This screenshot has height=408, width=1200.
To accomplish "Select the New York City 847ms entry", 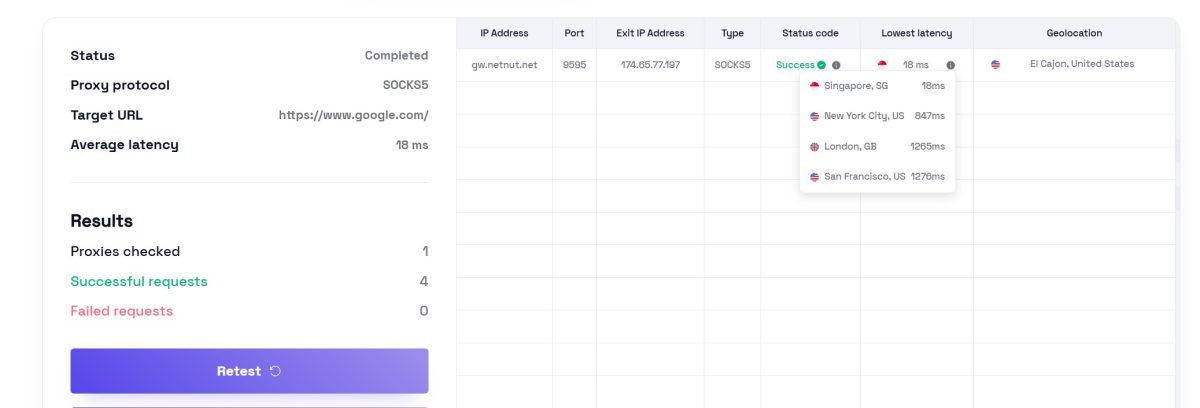I will click(x=877, y=116).
